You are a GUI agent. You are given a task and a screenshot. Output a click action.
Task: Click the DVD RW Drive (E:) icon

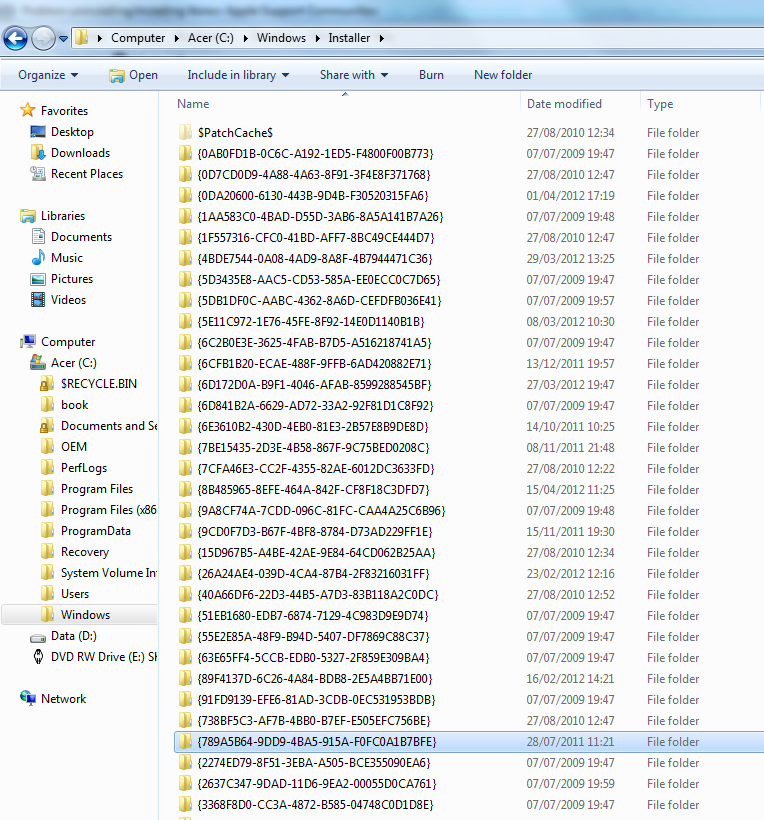click(x=38, y=656)
